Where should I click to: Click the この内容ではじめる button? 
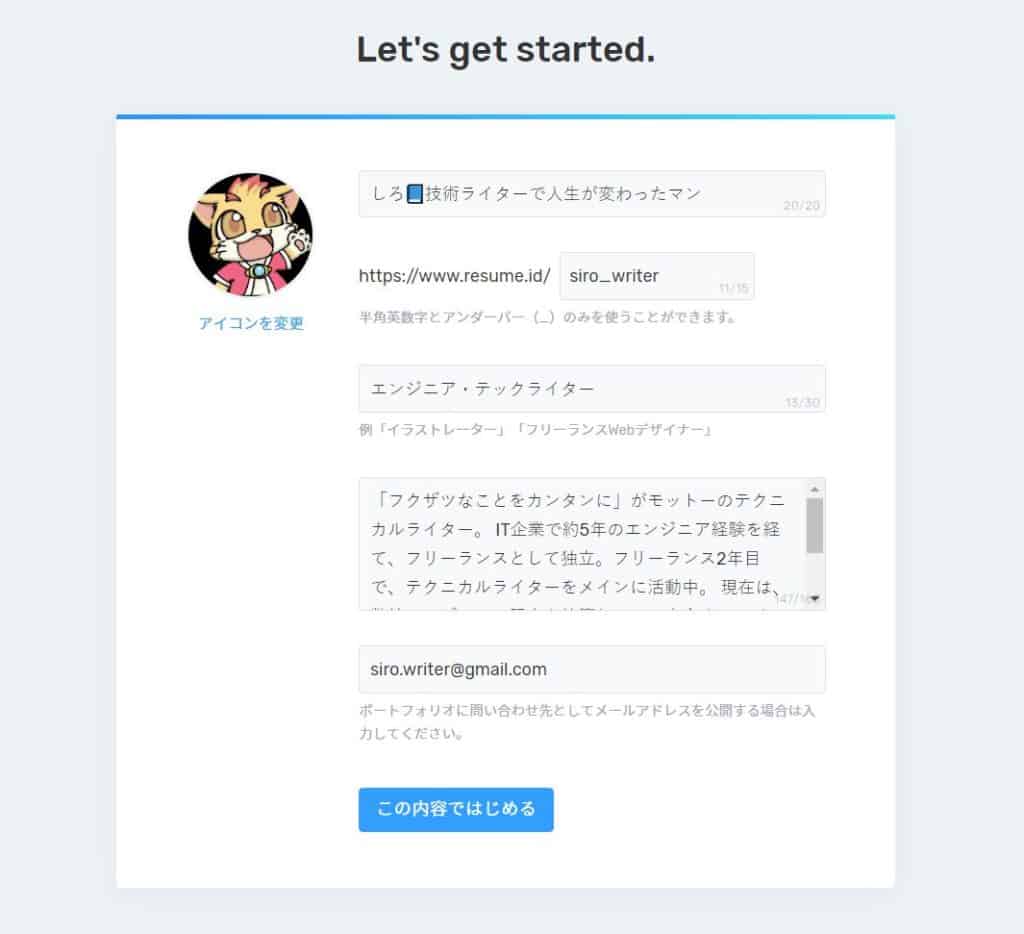pyautogui.click(x=456, y=809)
